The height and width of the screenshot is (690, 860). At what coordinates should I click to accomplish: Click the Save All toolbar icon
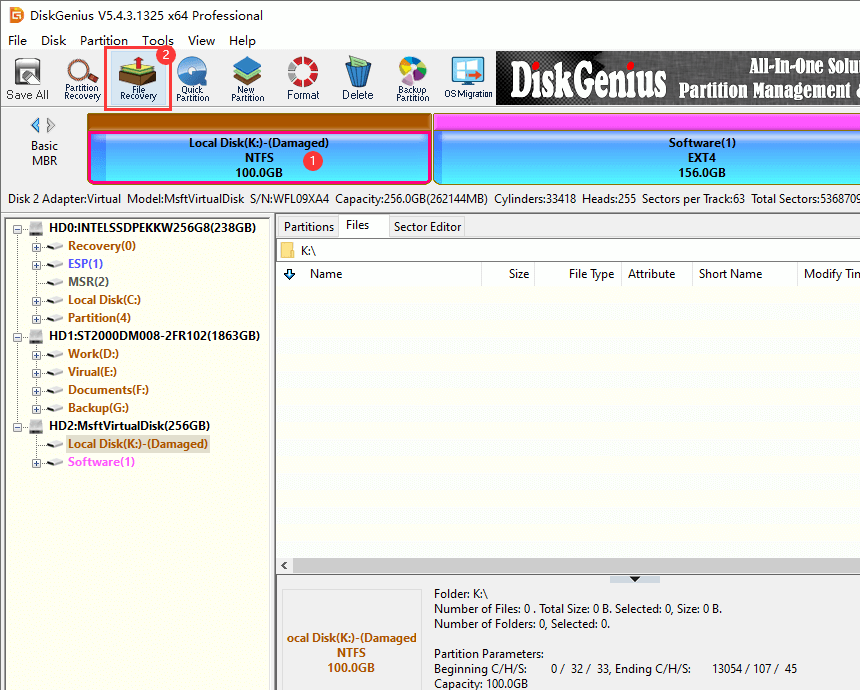(27, 79)
